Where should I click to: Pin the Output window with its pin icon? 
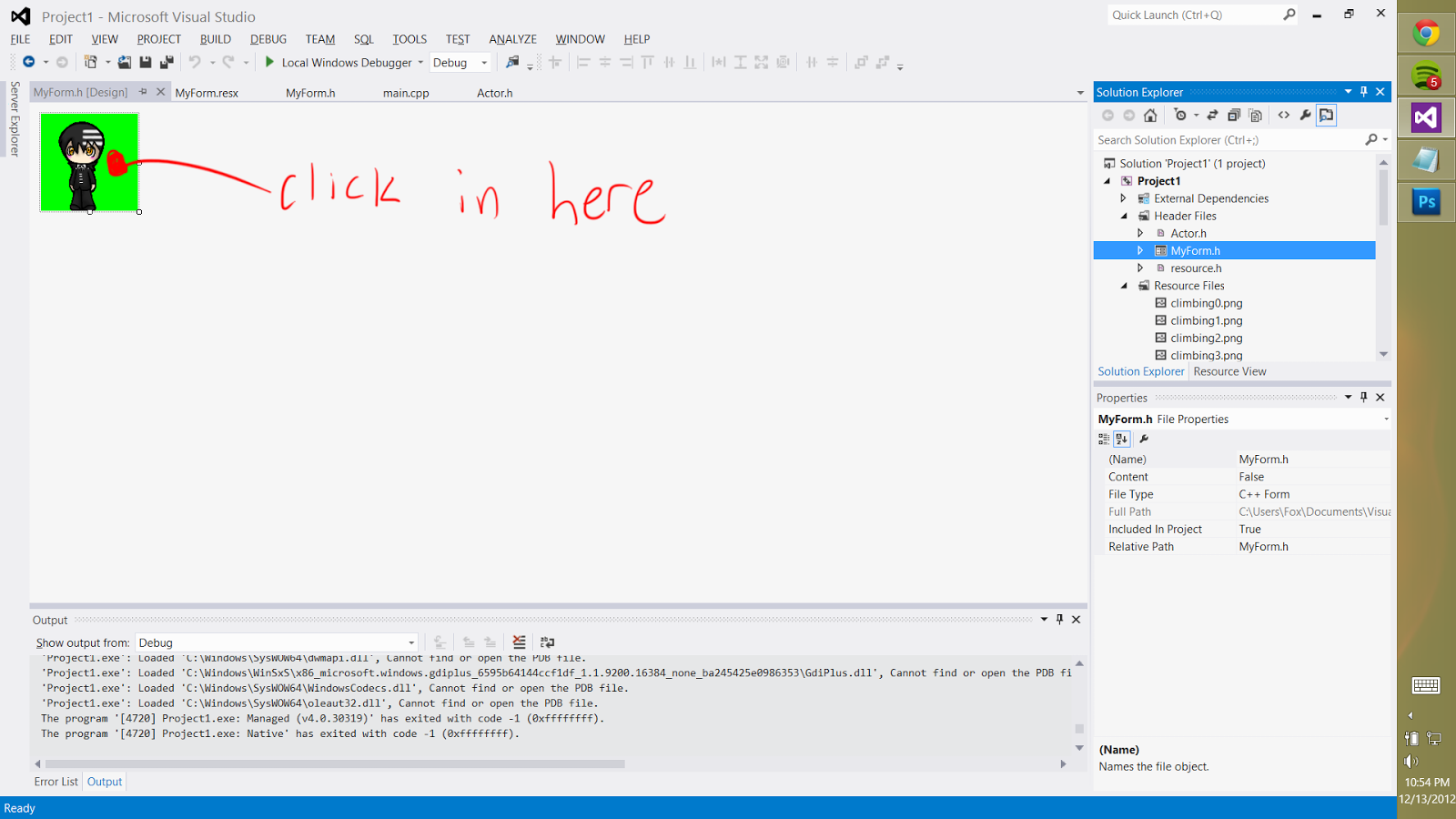click(1058, 619)
